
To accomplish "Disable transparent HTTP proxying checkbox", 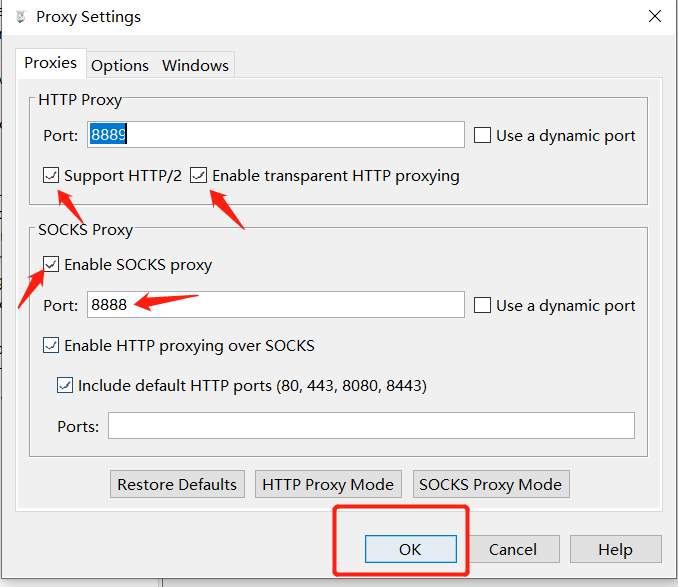I will (x=199, y=175).
